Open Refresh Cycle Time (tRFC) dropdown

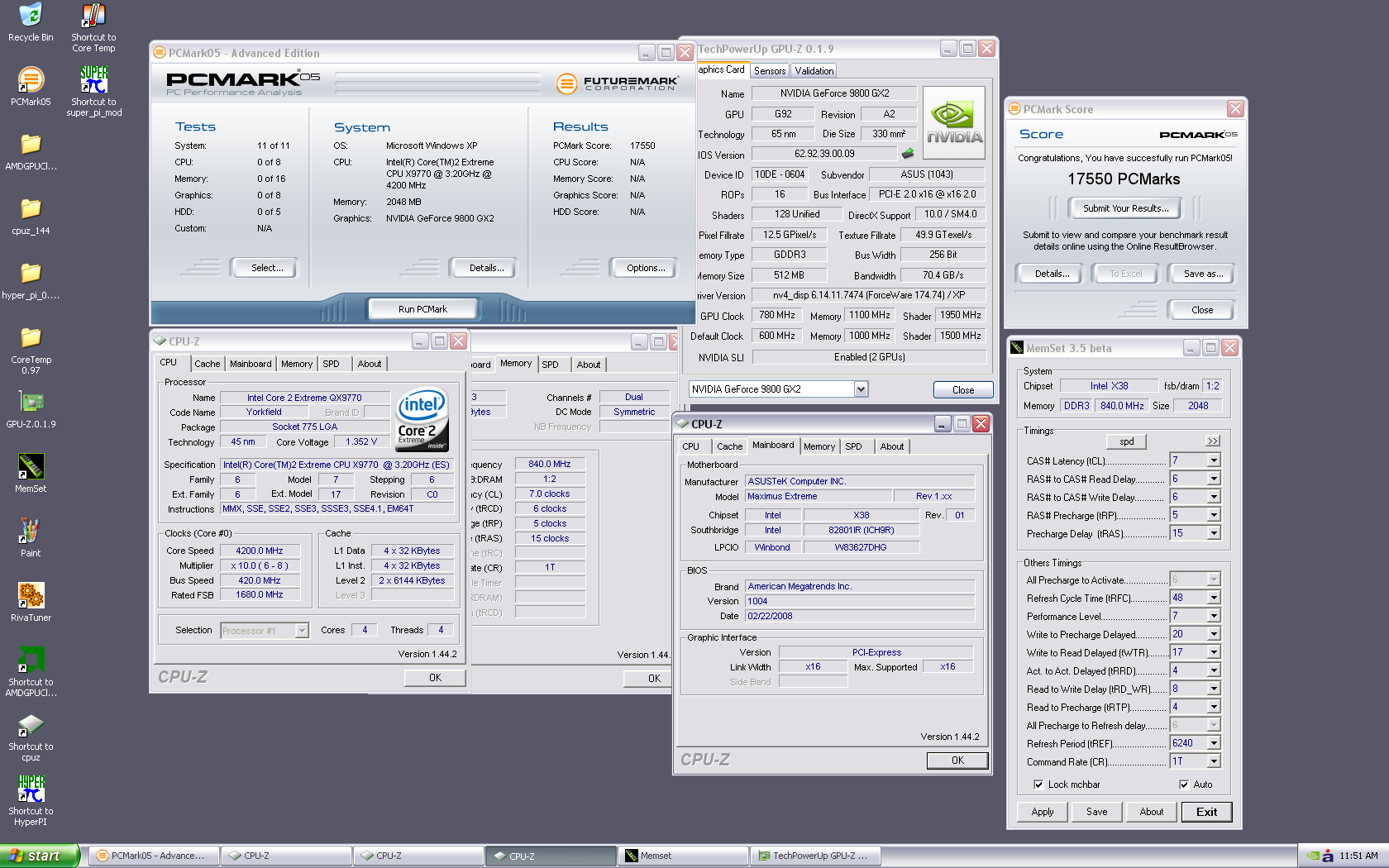(1214, 598)
